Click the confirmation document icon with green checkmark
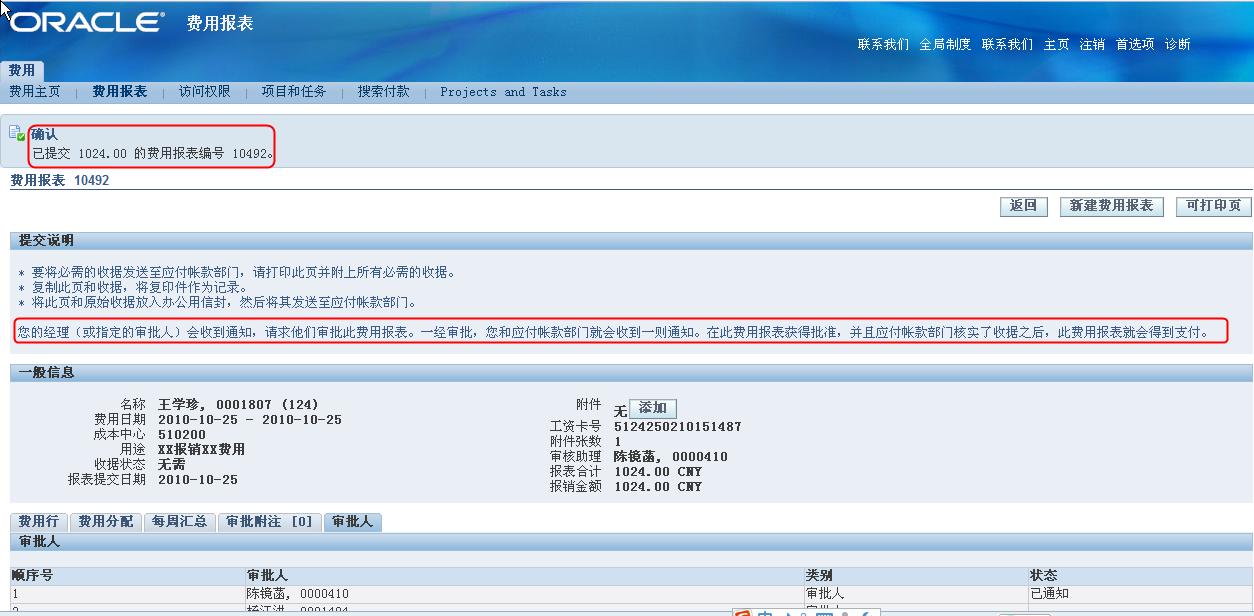The image size is (1254, 616). (18, 133)
